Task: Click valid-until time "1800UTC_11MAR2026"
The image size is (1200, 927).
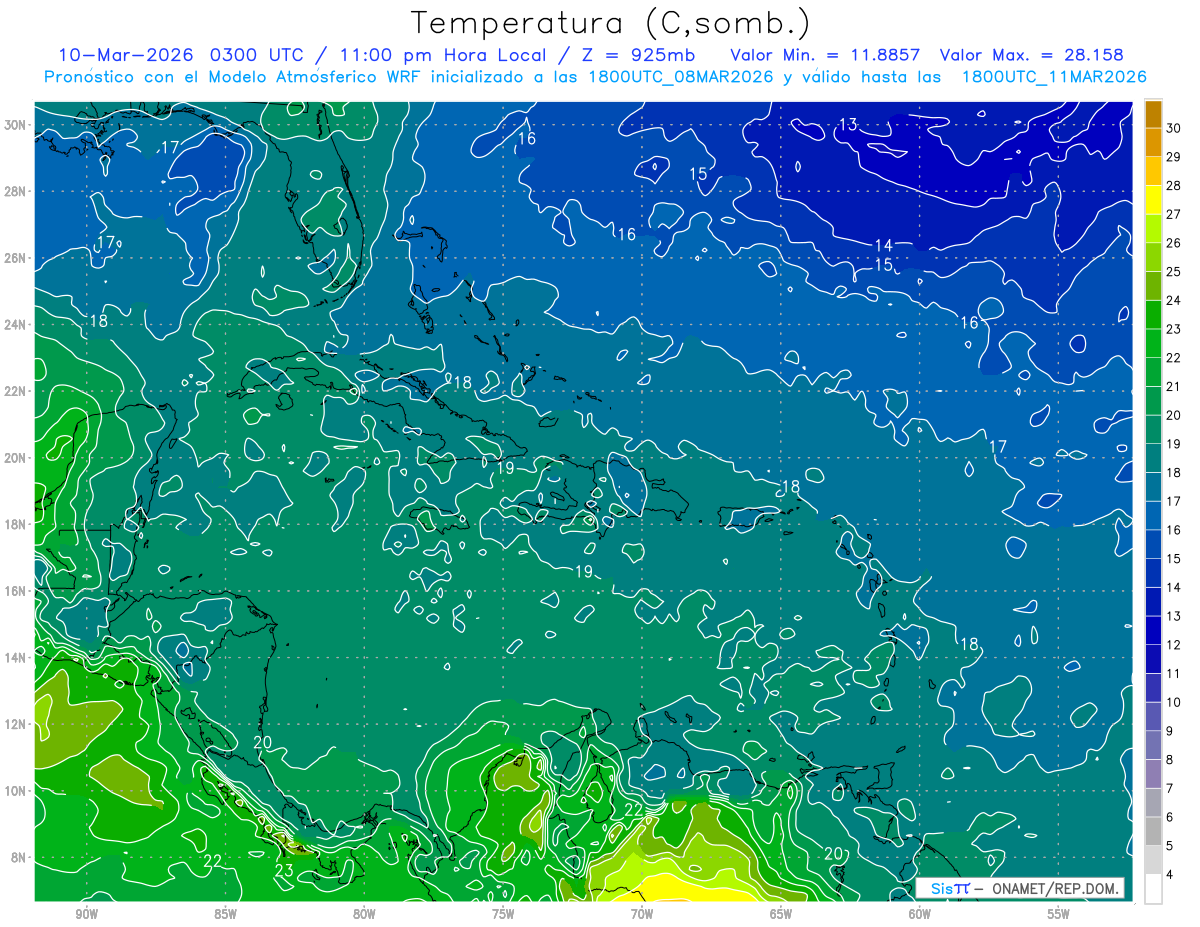Action: [1054, 77]
